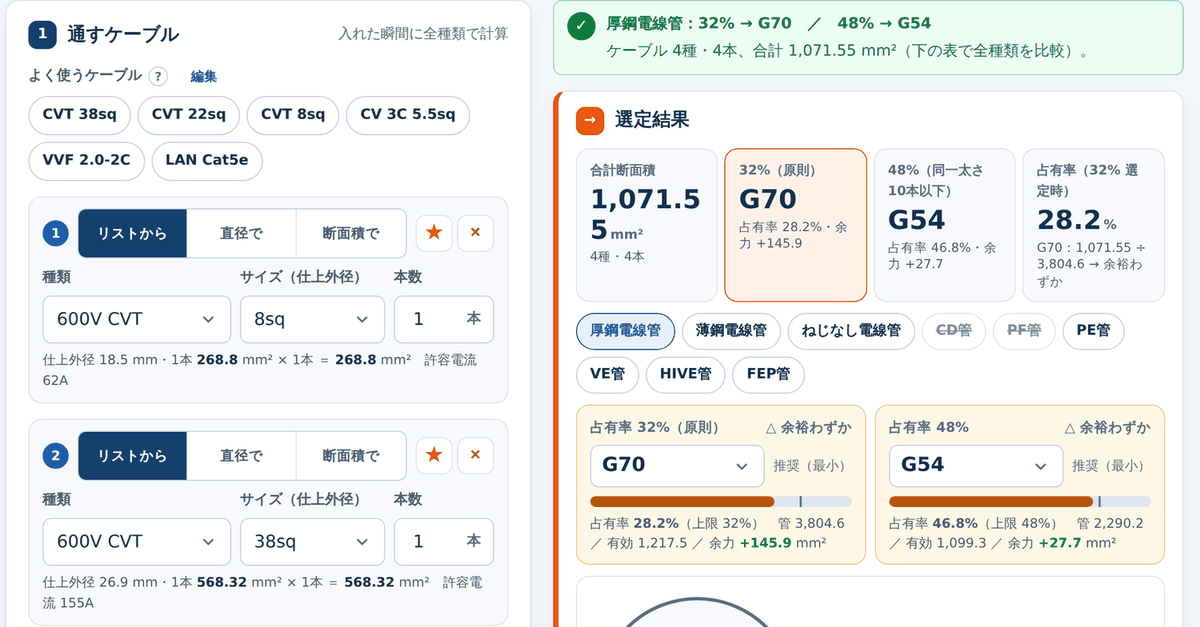Click the orange arrow icon beside 選定結果
Viewport: 1200px width, 627px height.
[x=590, y=120]
